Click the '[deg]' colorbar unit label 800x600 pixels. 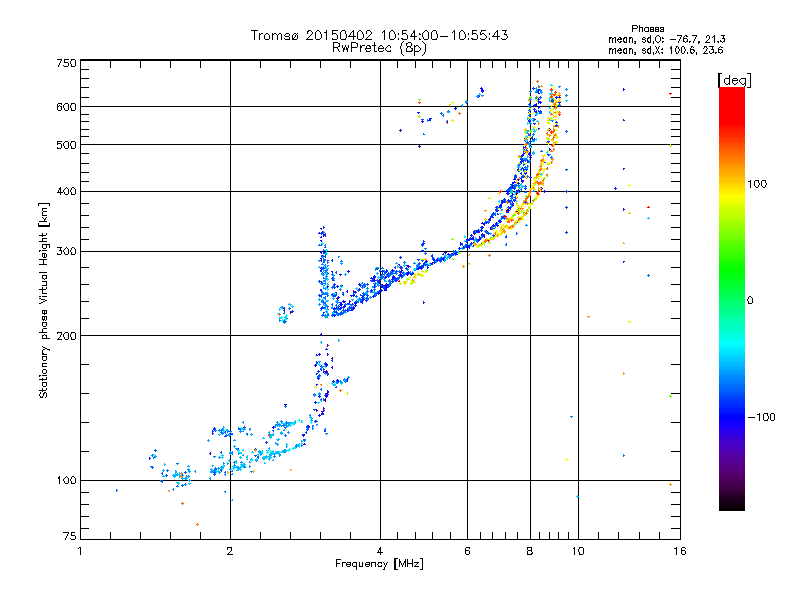tap(734, 80)
